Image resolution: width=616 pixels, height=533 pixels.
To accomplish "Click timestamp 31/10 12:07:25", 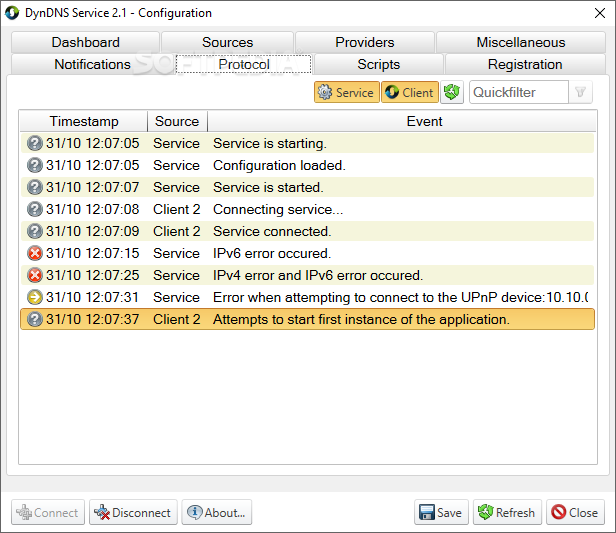I will 93,275.
